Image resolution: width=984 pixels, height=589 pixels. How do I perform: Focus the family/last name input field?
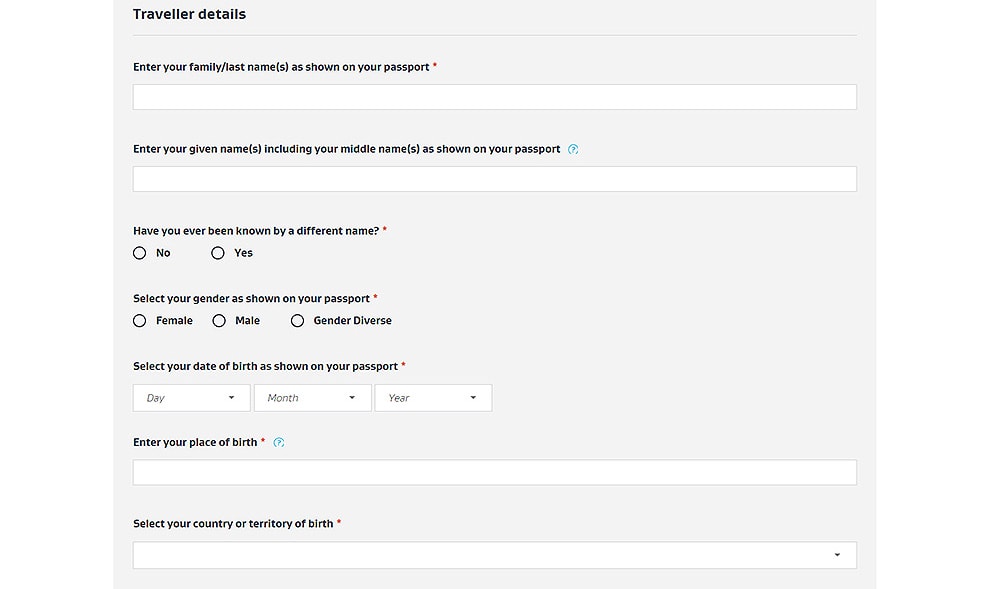click(x=495, y=97)
